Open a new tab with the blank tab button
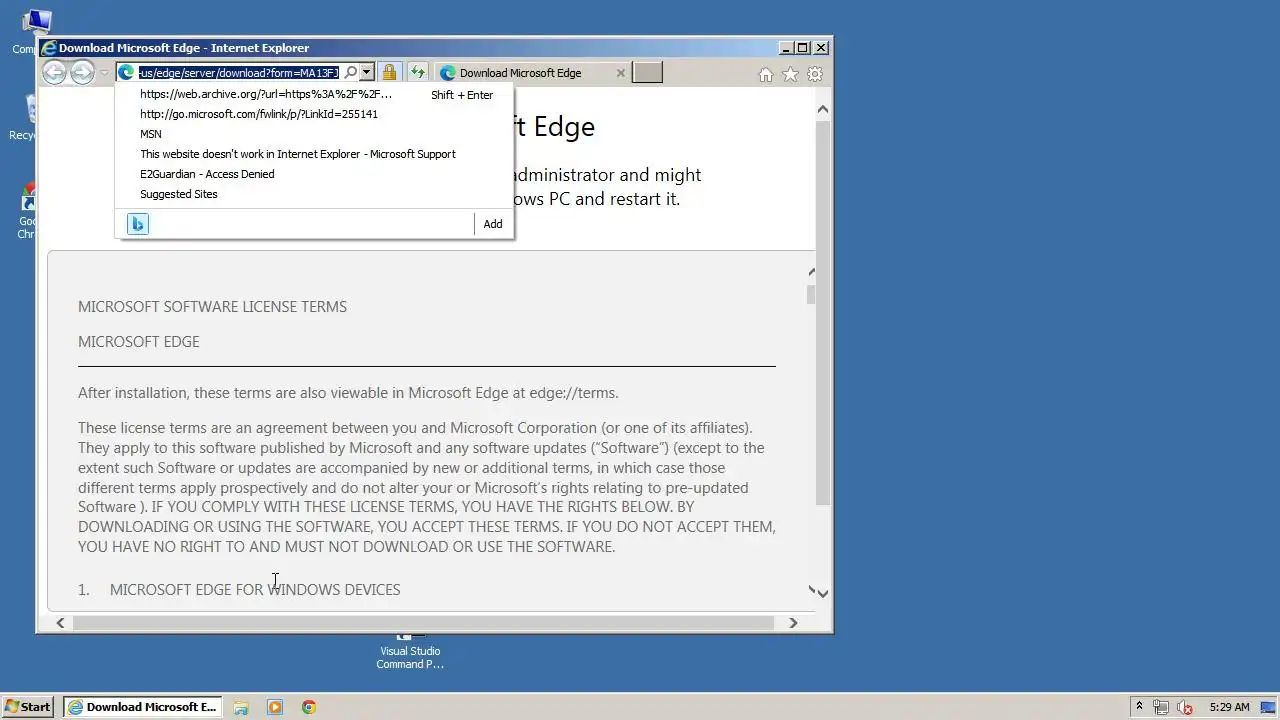This screenshot has width=1280, height=720. click(647, 72)
